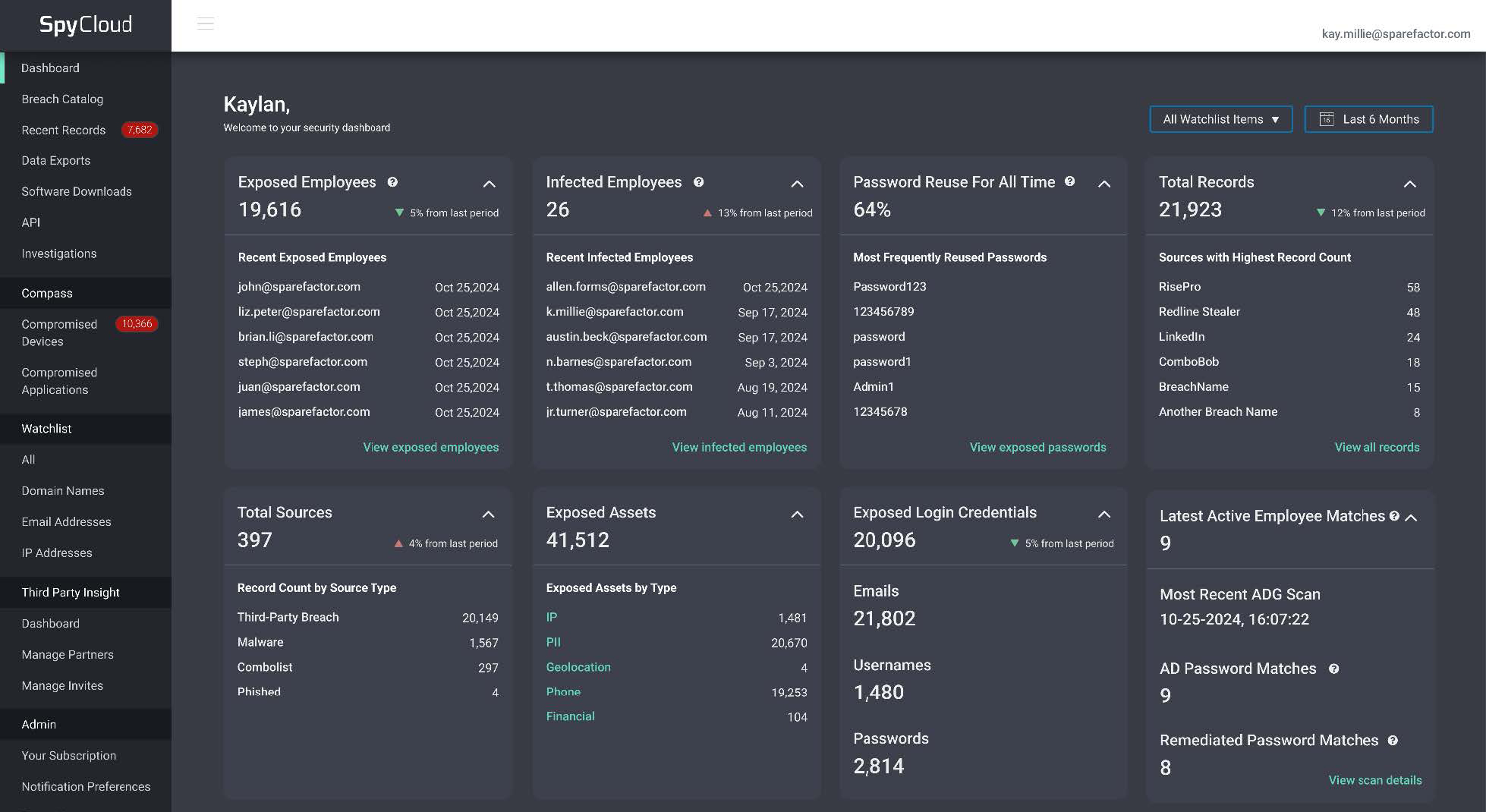
Task: Click help icon beside Infected Employees
Action: (x=698, y=182)
